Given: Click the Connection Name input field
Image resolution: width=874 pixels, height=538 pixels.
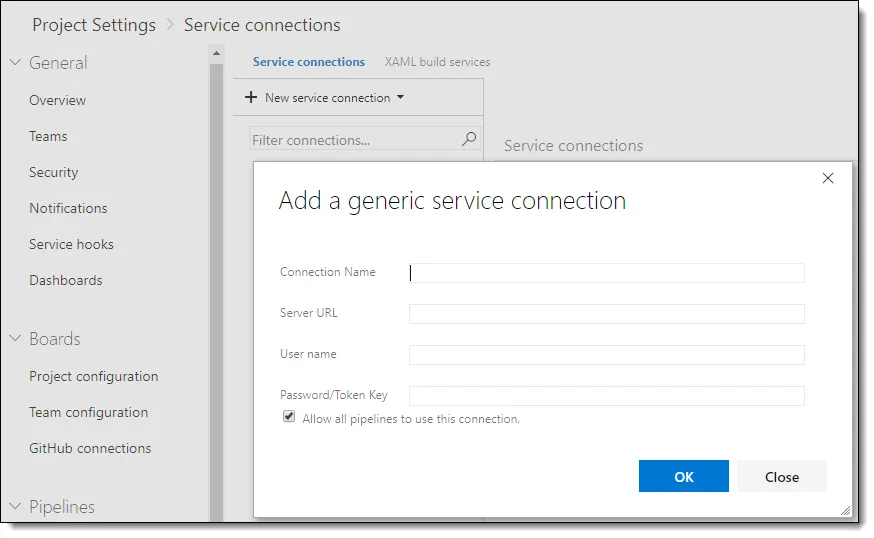Looking at the screenshot, I should pyautogui.click(x=606, y=273).
